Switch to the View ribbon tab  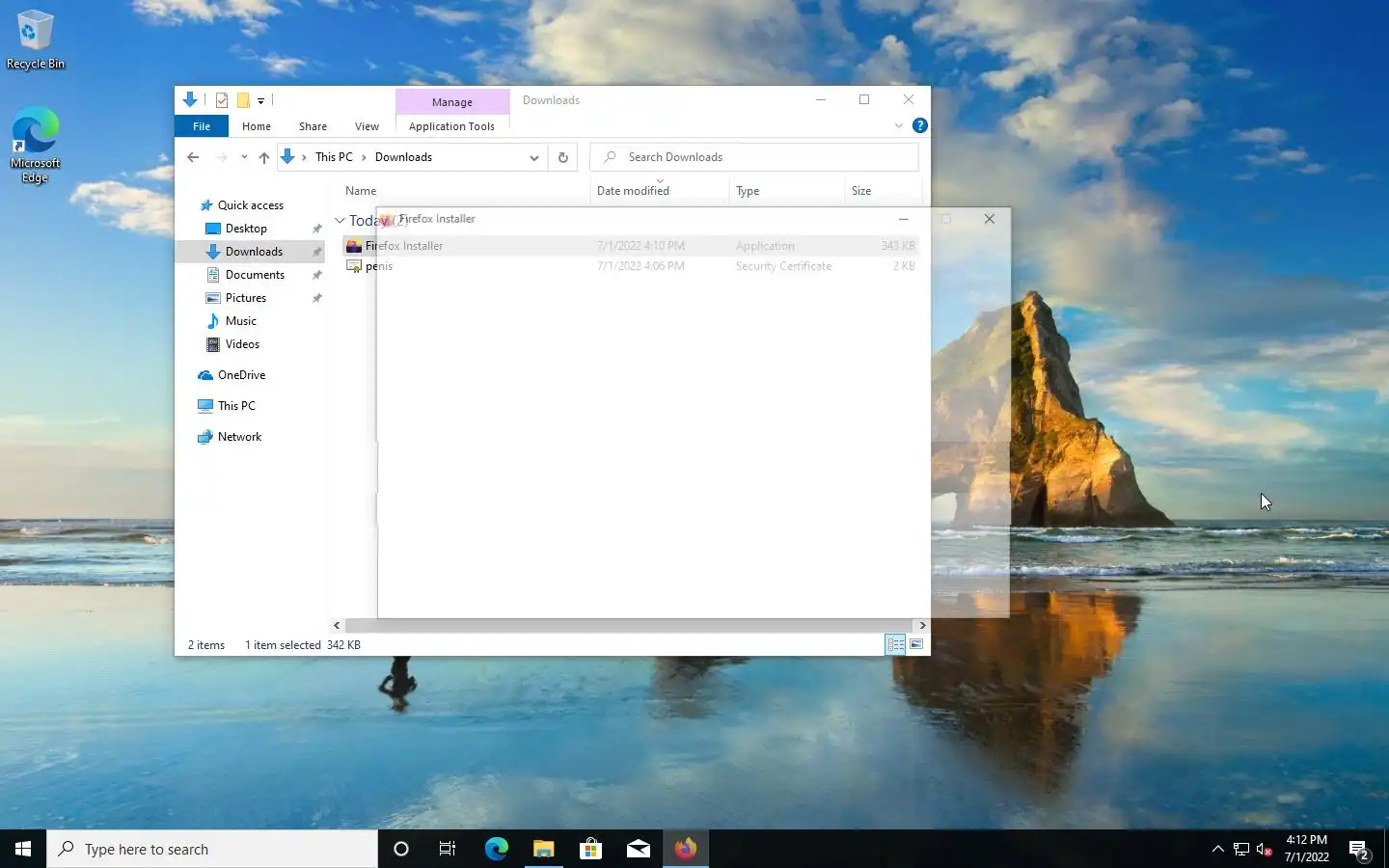[x=367, y=126]
